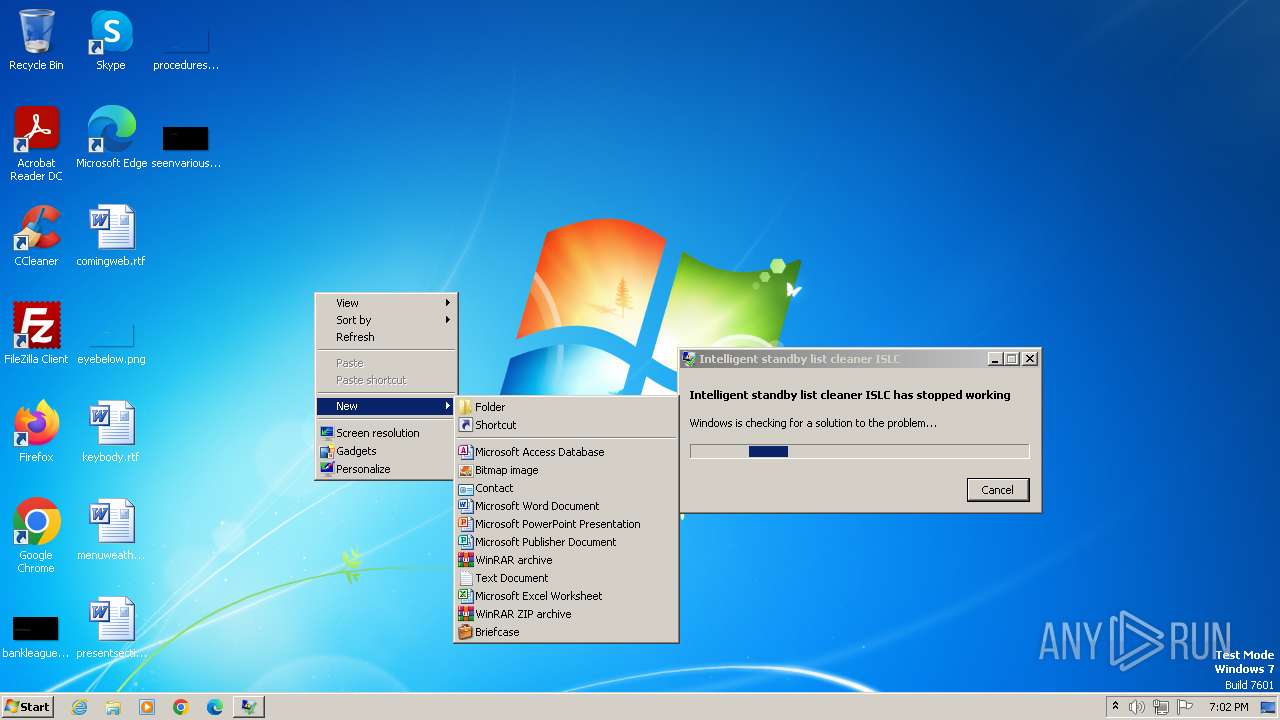This screenshot has height=720, width=1280.
Task: Open Chrome from the taskbar
Action: [181, 707]
